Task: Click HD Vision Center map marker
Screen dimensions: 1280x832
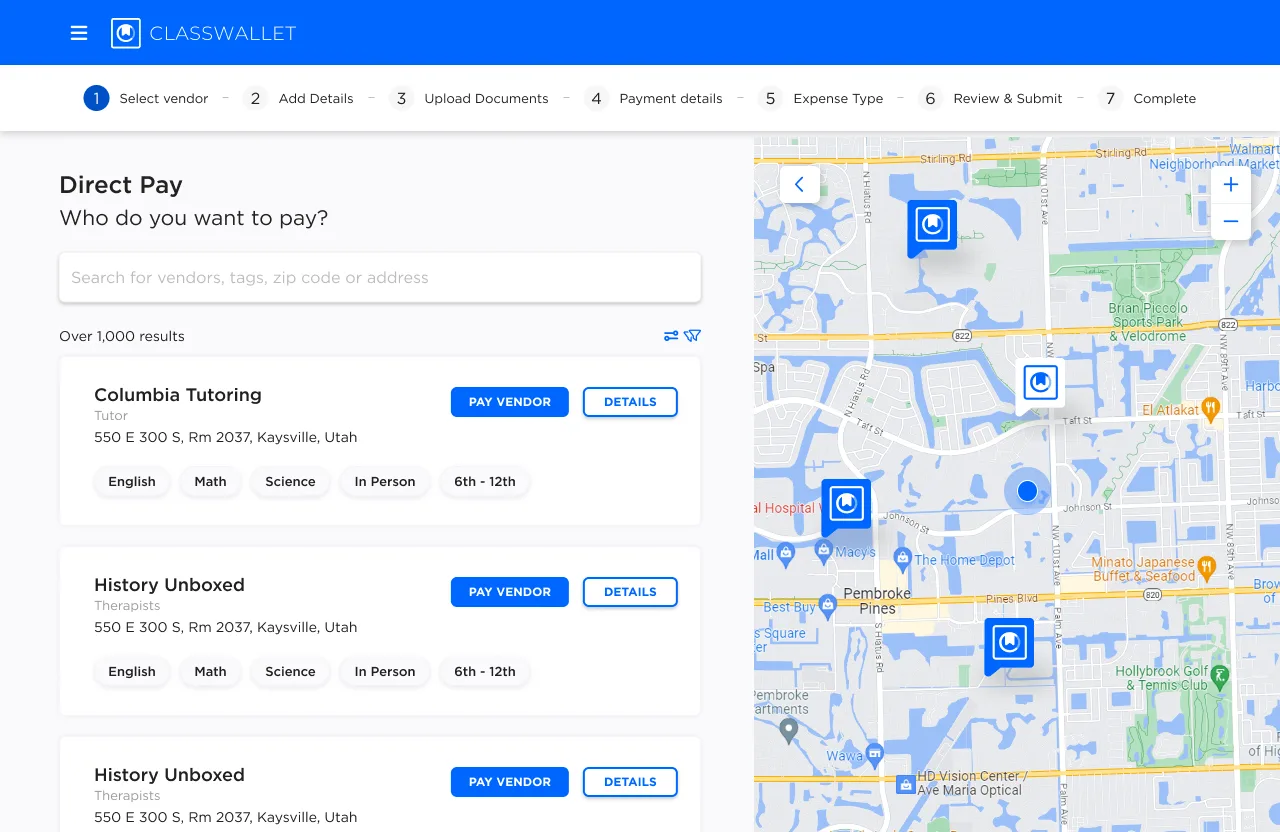Action: 905,784
